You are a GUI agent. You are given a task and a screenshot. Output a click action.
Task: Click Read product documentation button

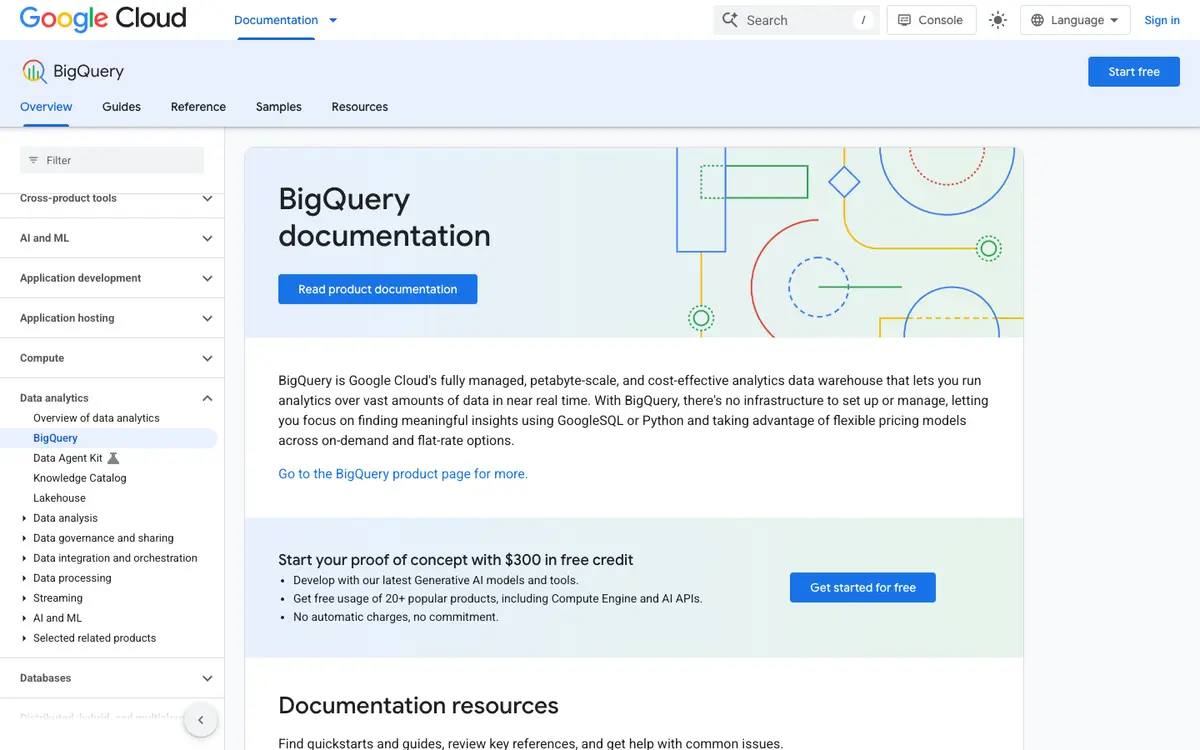[x=377, y=289]
